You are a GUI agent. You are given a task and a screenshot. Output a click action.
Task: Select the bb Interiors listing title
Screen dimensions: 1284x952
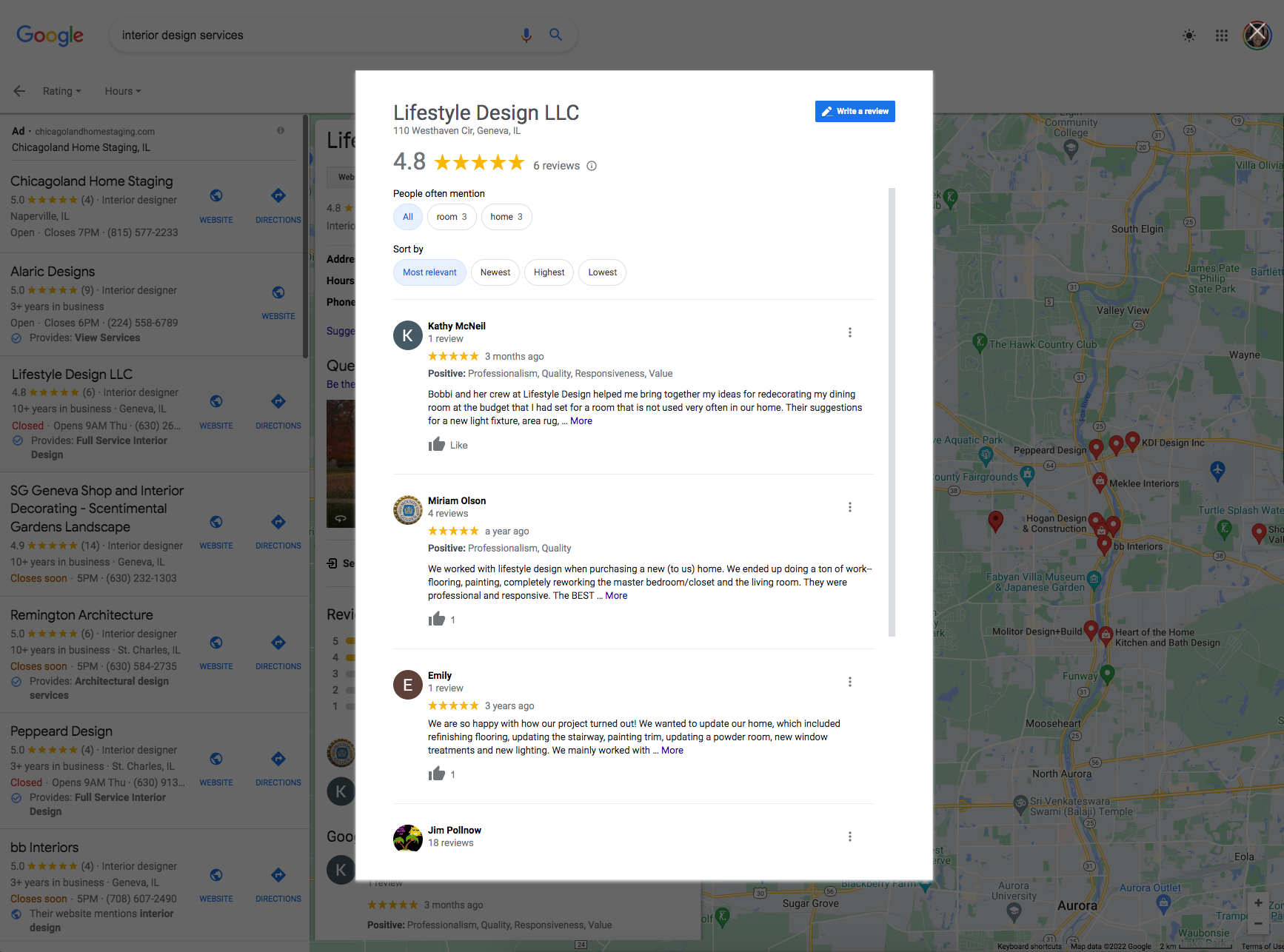tap(44, 848)
